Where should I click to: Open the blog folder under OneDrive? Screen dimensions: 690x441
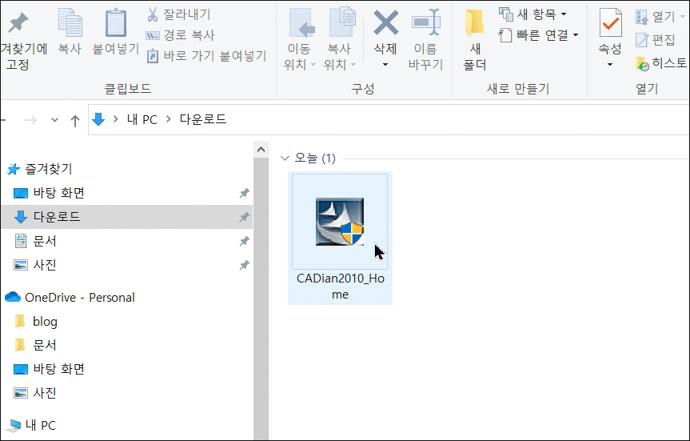click(36, 321)
